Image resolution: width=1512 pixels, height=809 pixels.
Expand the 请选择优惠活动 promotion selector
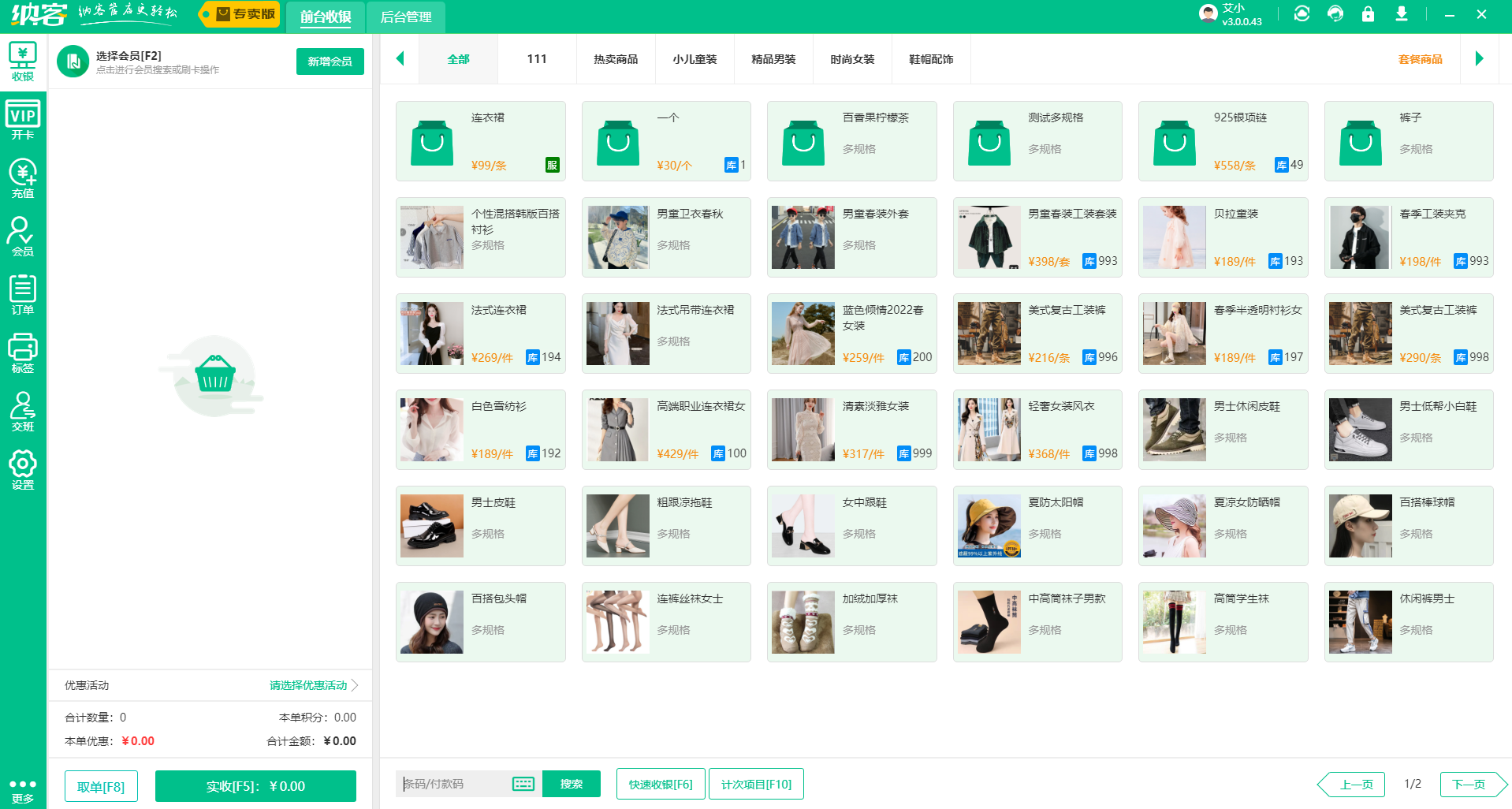point(308,685)
